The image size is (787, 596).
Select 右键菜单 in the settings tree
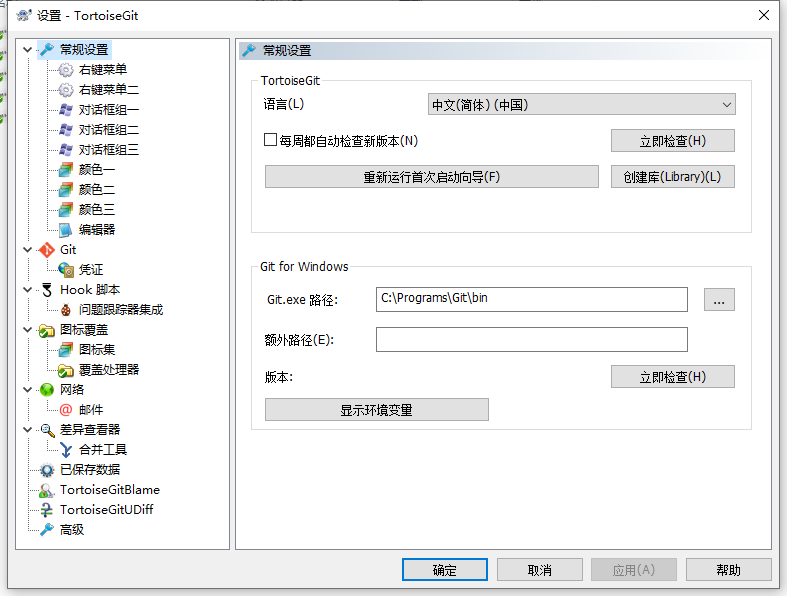point(103,70)
